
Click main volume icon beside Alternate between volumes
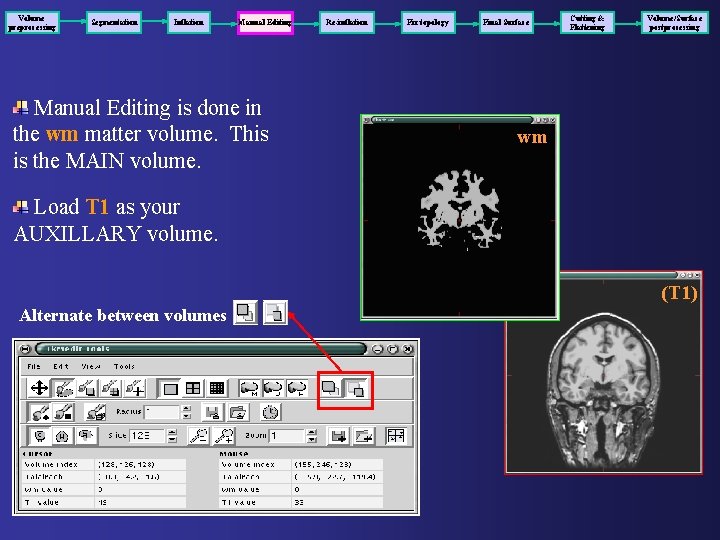point(245,313)
